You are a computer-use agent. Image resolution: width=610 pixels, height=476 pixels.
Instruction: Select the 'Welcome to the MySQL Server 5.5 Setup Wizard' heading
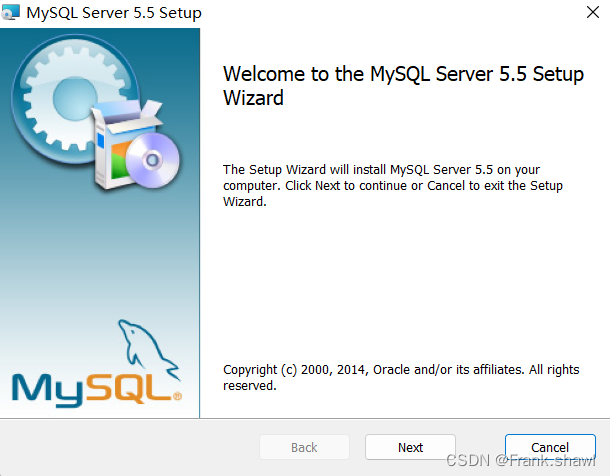403,86
